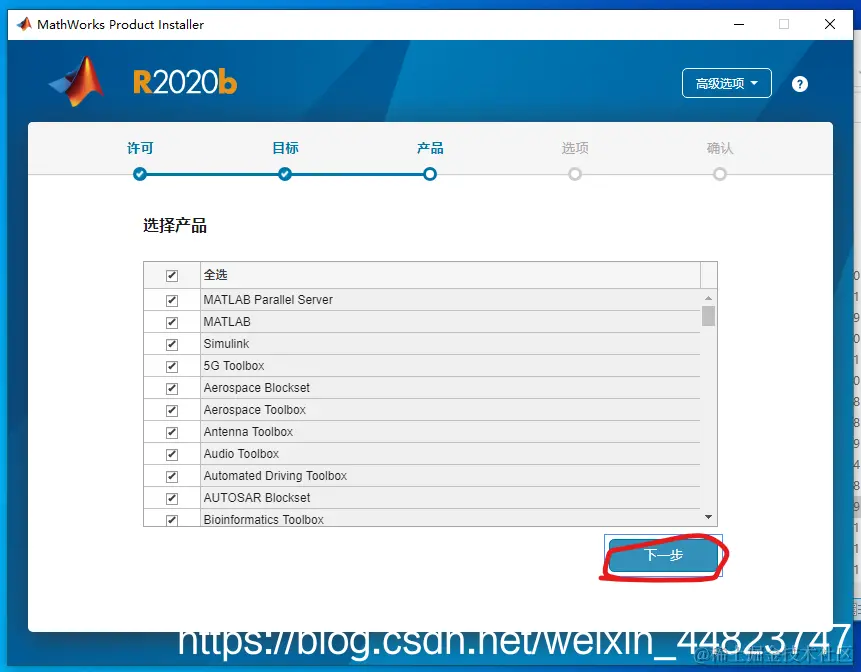Viewport: 861px width, 672px height.
Task: Click the 目标 completed step marker
Action: click(285, 174)
